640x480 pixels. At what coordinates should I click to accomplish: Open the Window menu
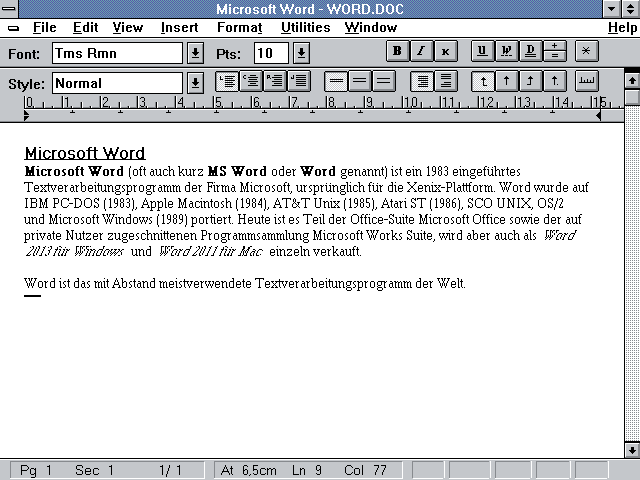pos(371,27)
